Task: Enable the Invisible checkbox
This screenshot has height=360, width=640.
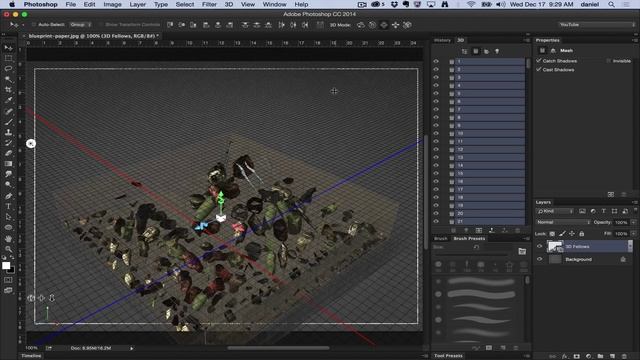Action: [609, 61]
